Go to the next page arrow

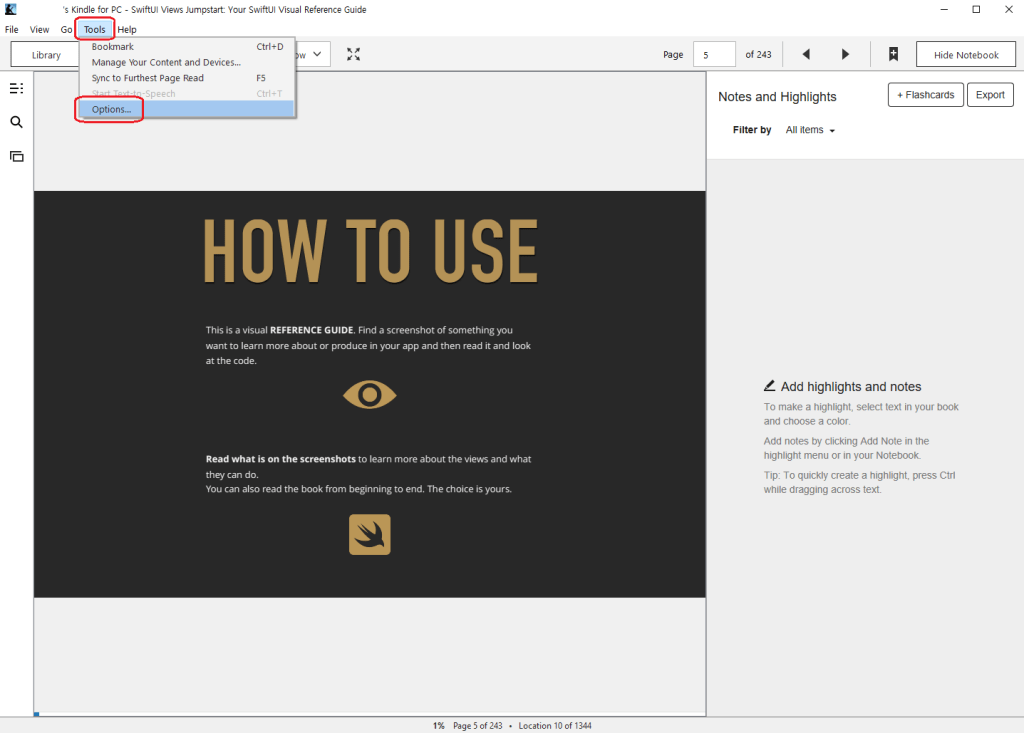click(845, 54)
